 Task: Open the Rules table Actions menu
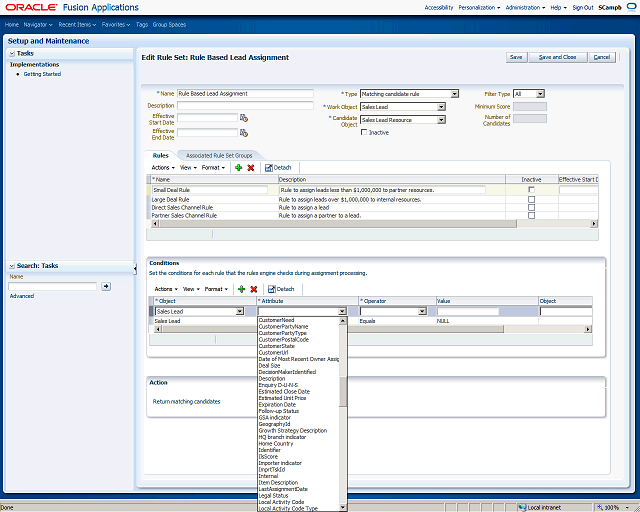pos(163,167)
